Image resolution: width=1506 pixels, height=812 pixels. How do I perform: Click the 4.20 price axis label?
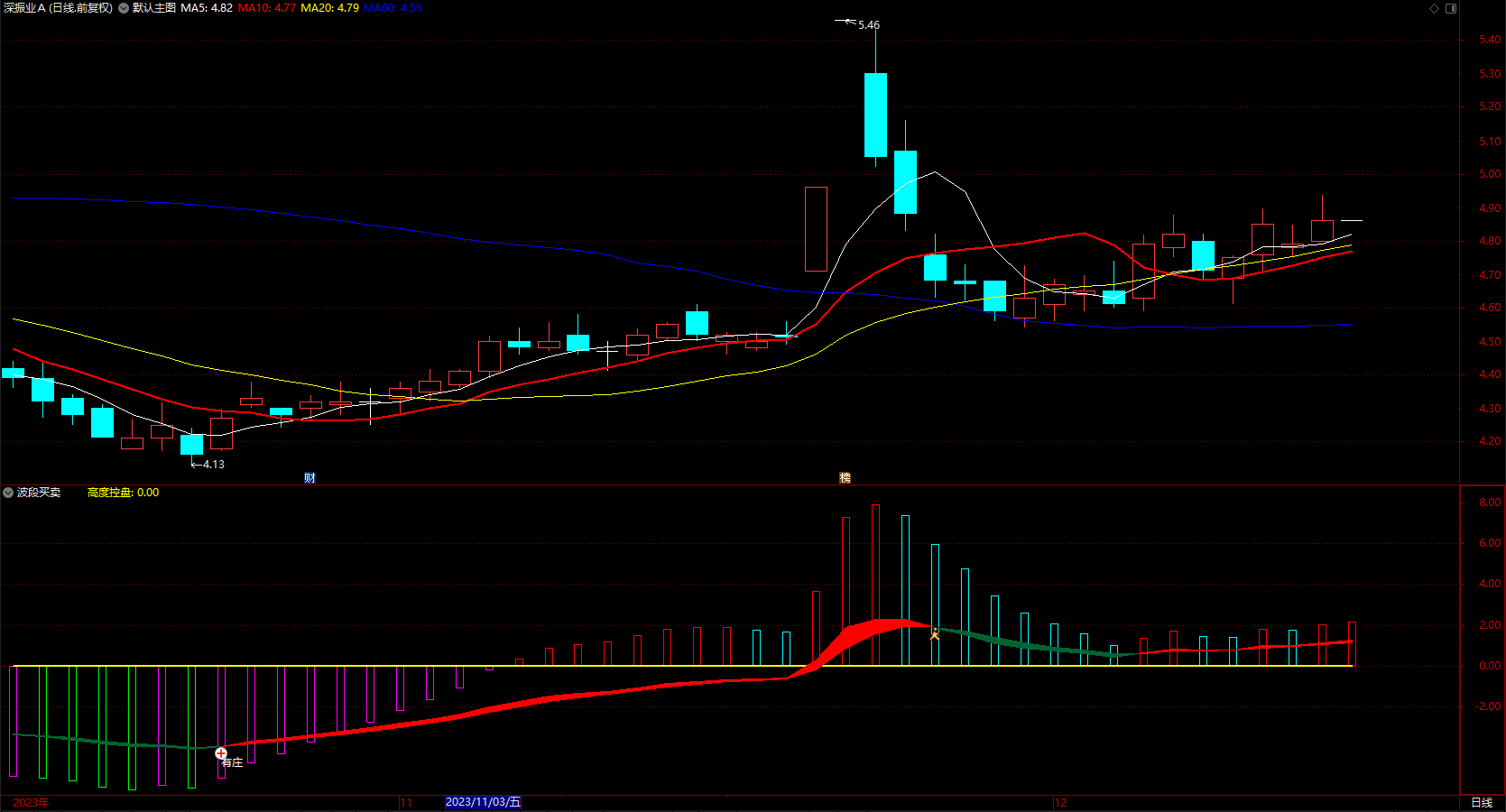(1490, 442)
